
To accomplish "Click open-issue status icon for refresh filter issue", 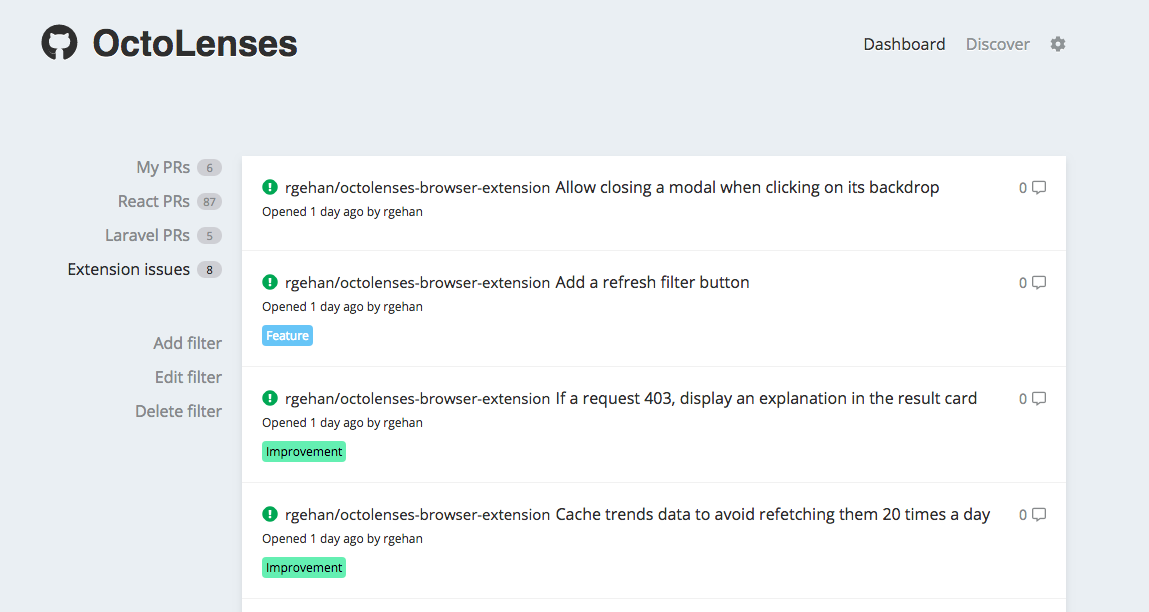I will 270,282.
